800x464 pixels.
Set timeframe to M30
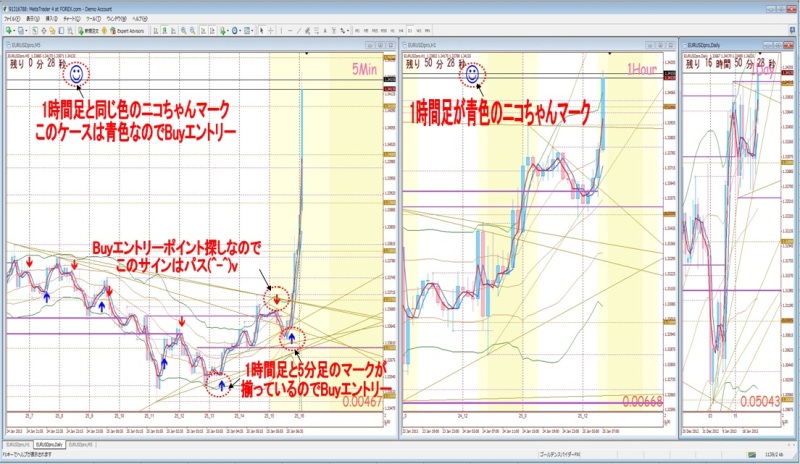(384, 31)
